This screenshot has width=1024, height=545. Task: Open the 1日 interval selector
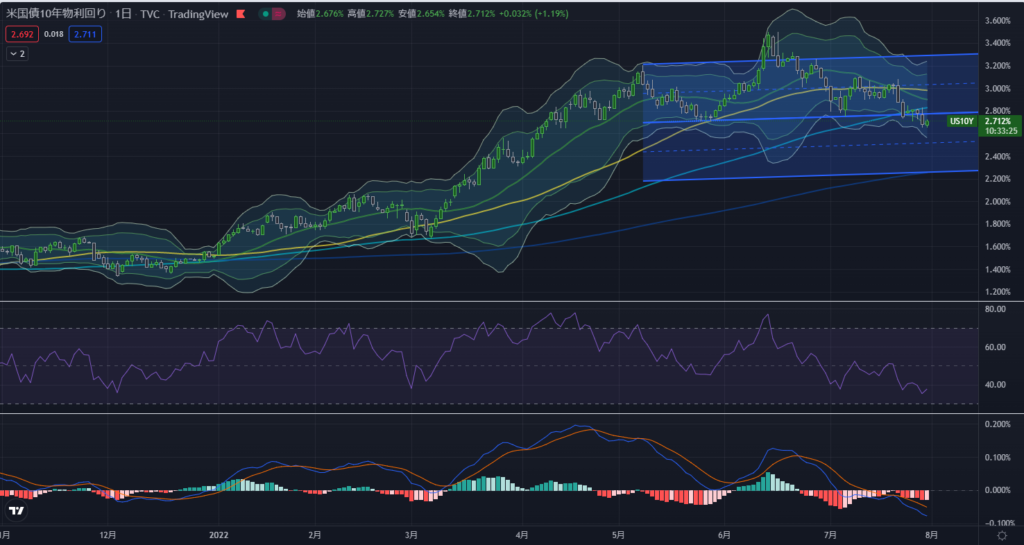123,15
